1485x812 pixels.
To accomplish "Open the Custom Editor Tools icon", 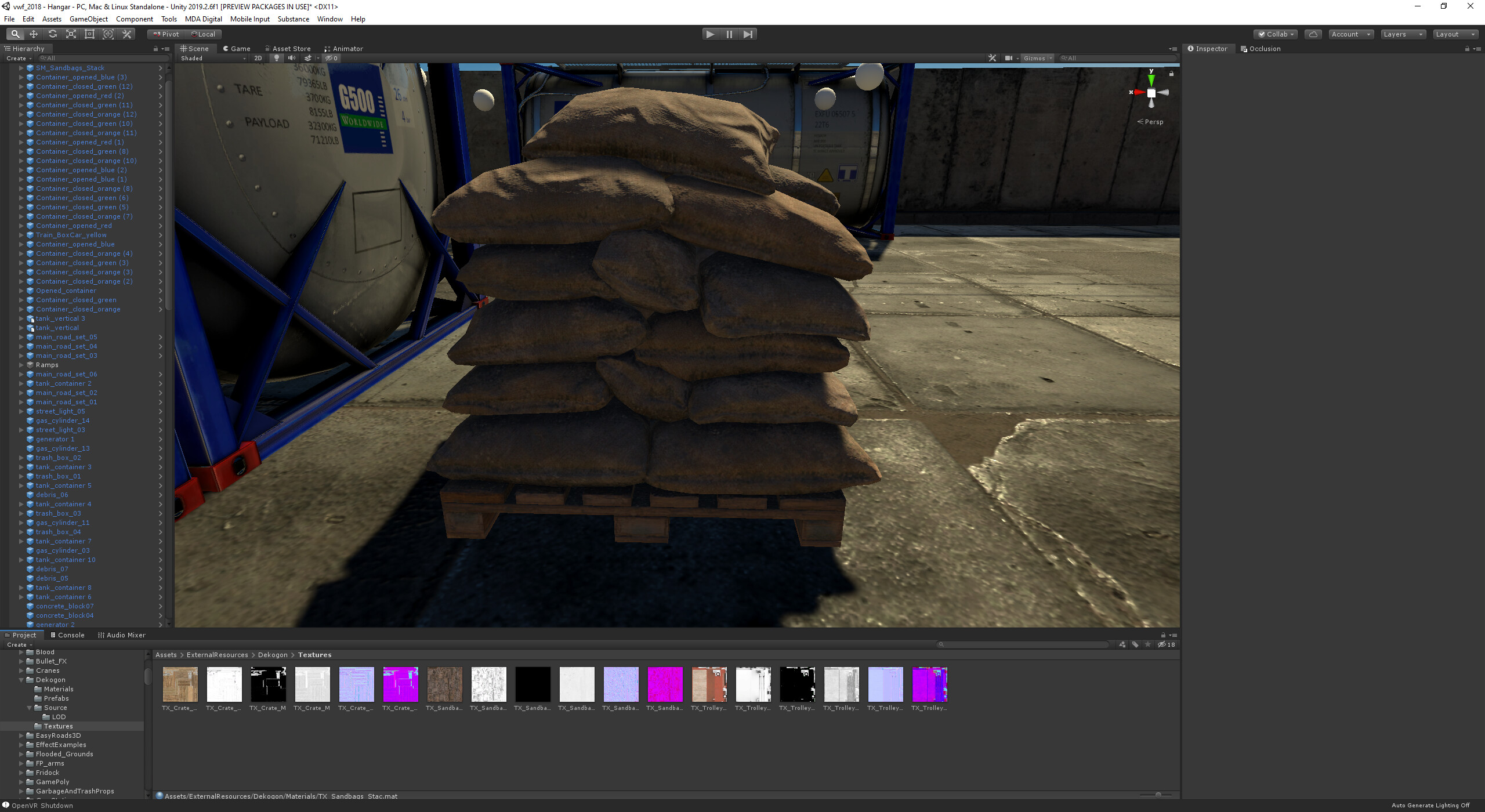I will coord(127,34).
